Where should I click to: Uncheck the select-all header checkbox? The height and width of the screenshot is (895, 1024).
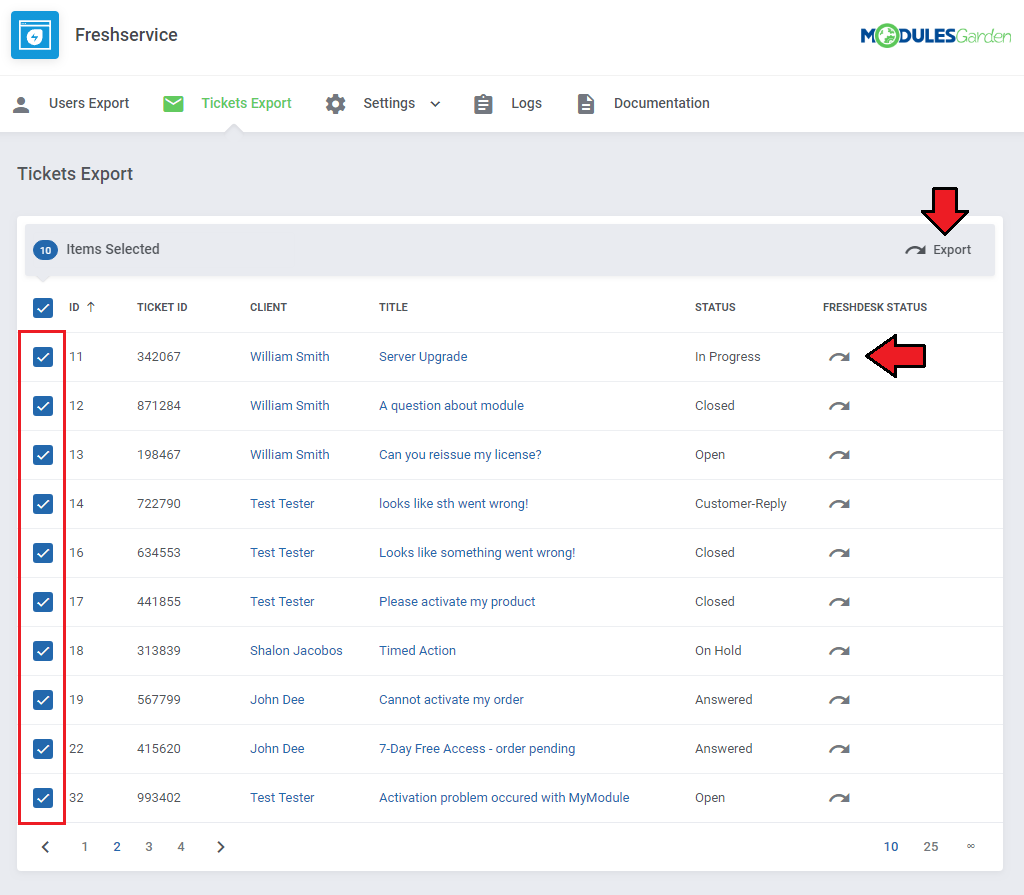43,308
